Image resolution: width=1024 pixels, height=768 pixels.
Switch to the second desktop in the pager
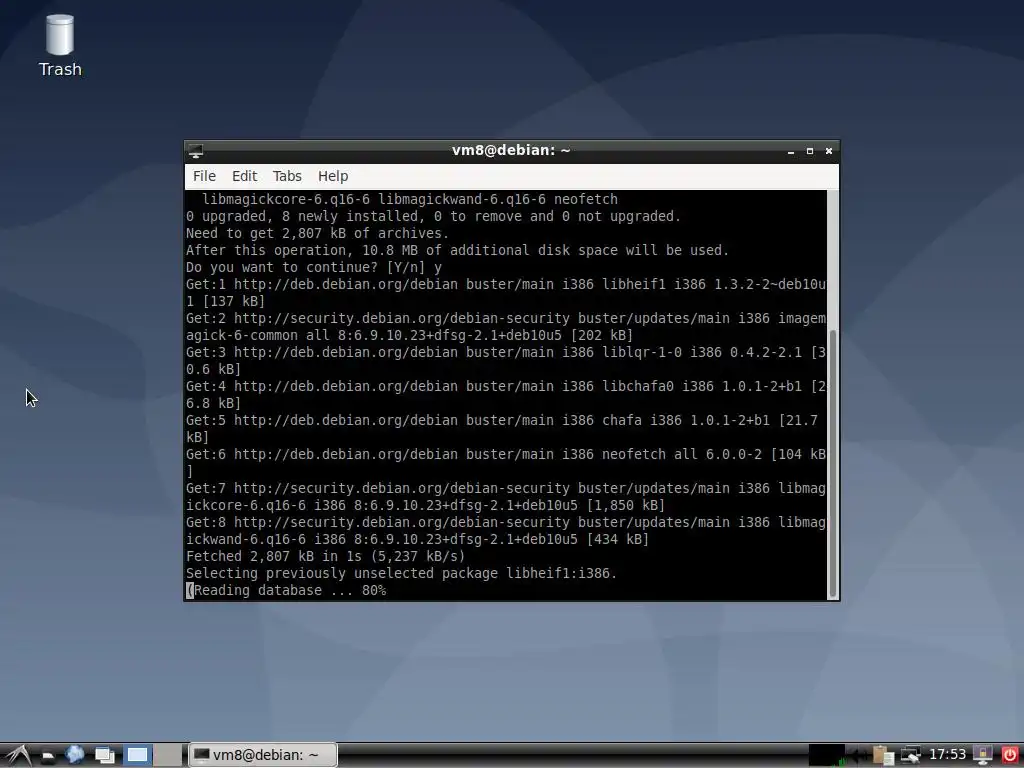[x=168, y=756]
